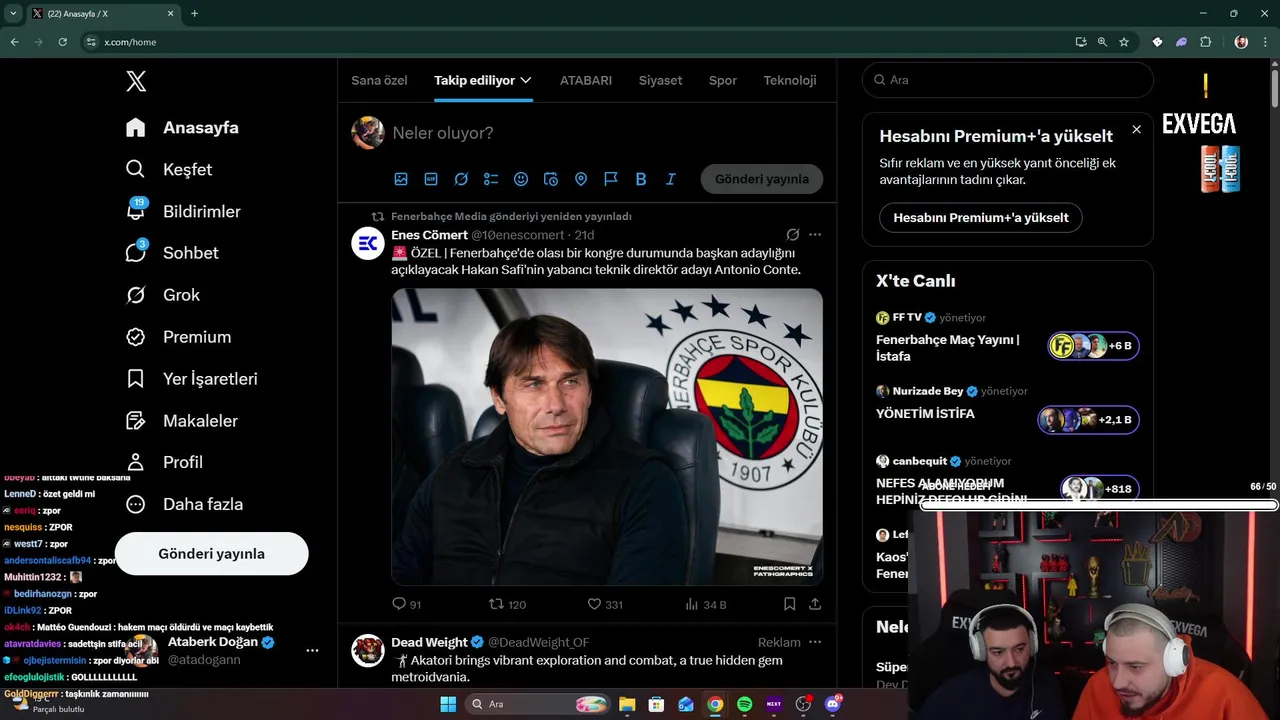
Task: Click the compose Gönderi yayınla button
Action: pyautogui.click(x=762, y=179)
